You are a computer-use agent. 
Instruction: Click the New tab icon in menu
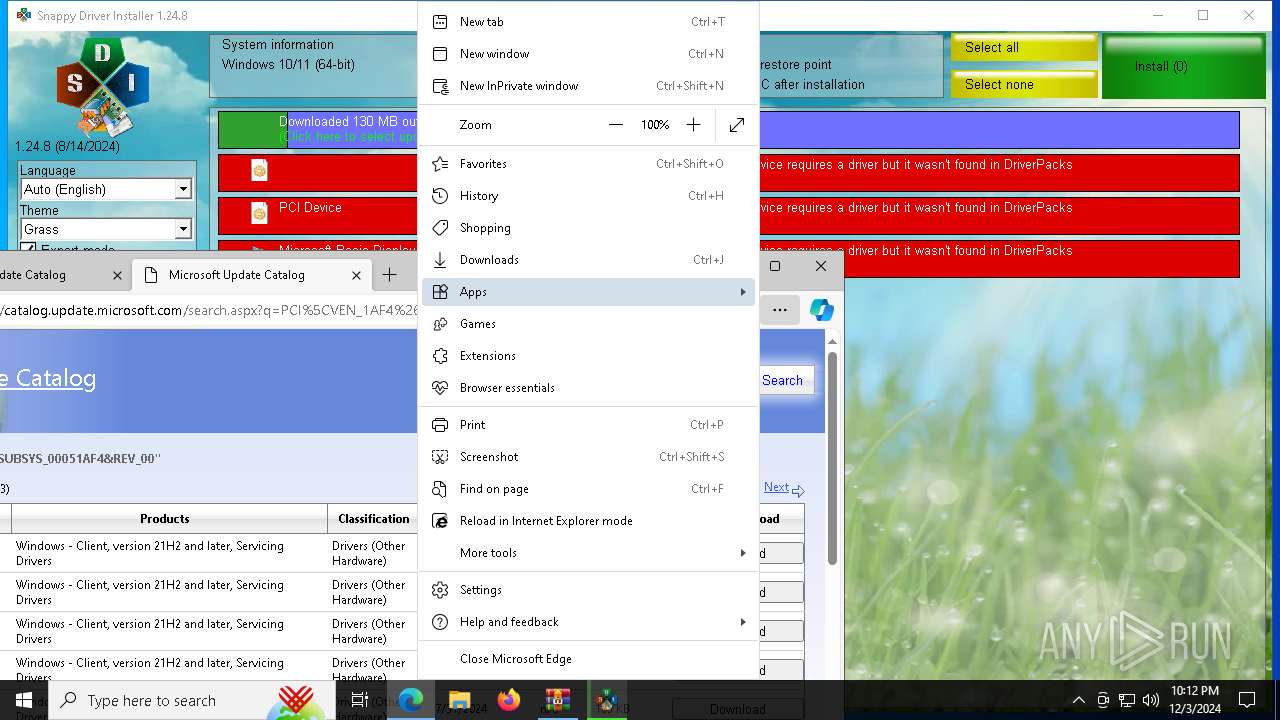click(x=439, y=22)
